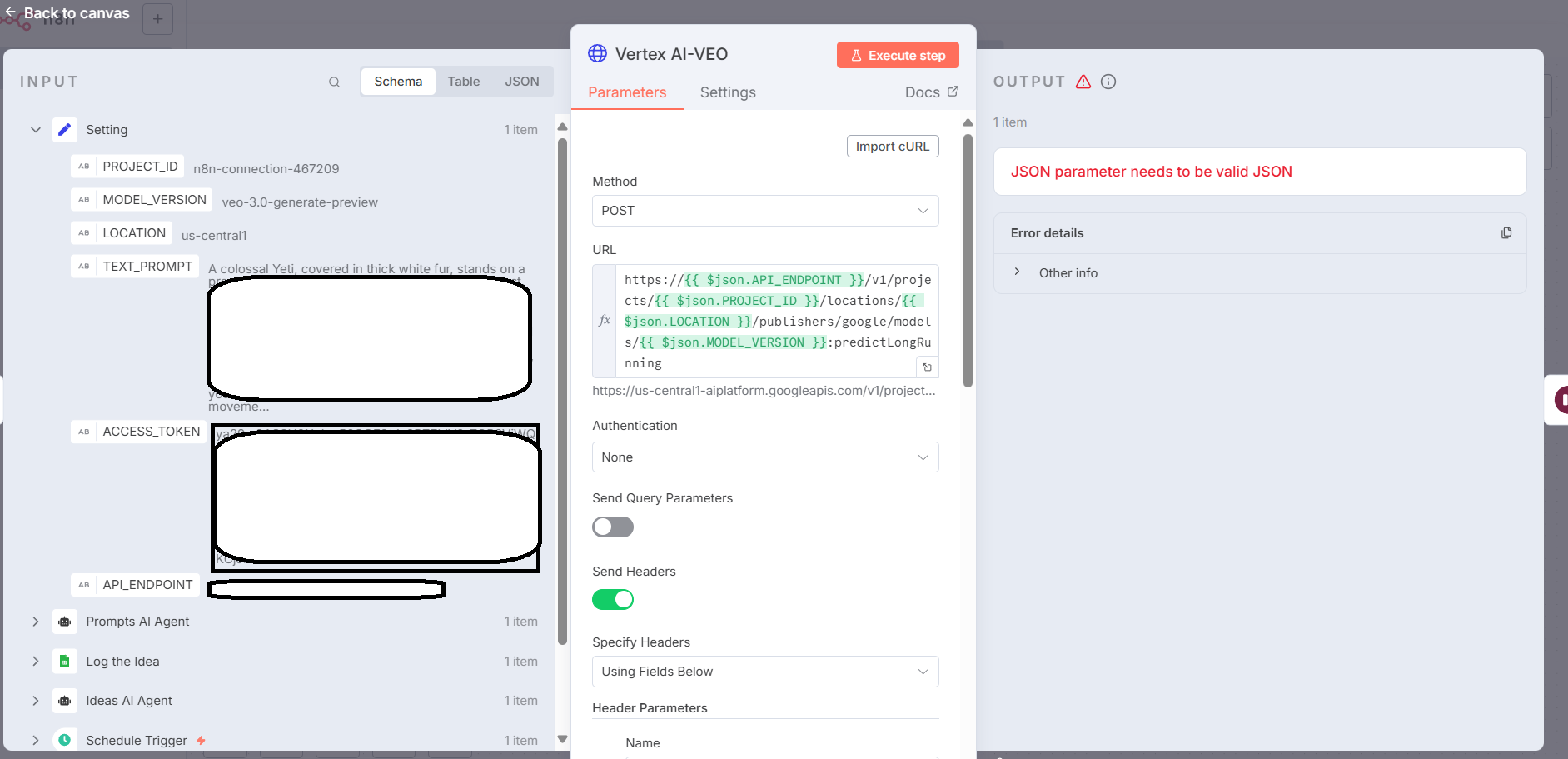1568x759 pixels.
Task: Click the input search magnifier icon
Action: coord(334,82)
